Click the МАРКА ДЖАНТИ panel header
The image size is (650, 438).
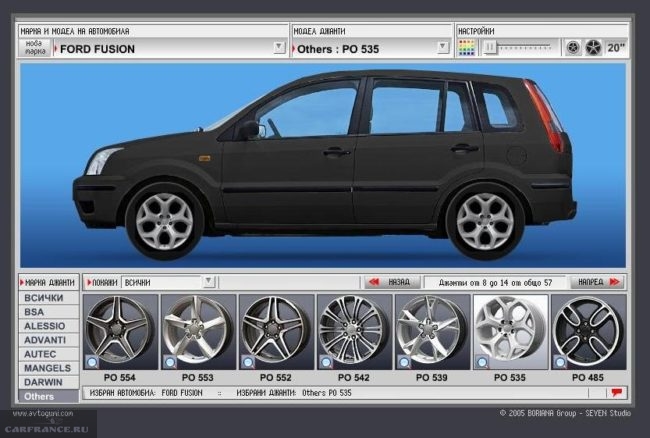coord(49,283)
